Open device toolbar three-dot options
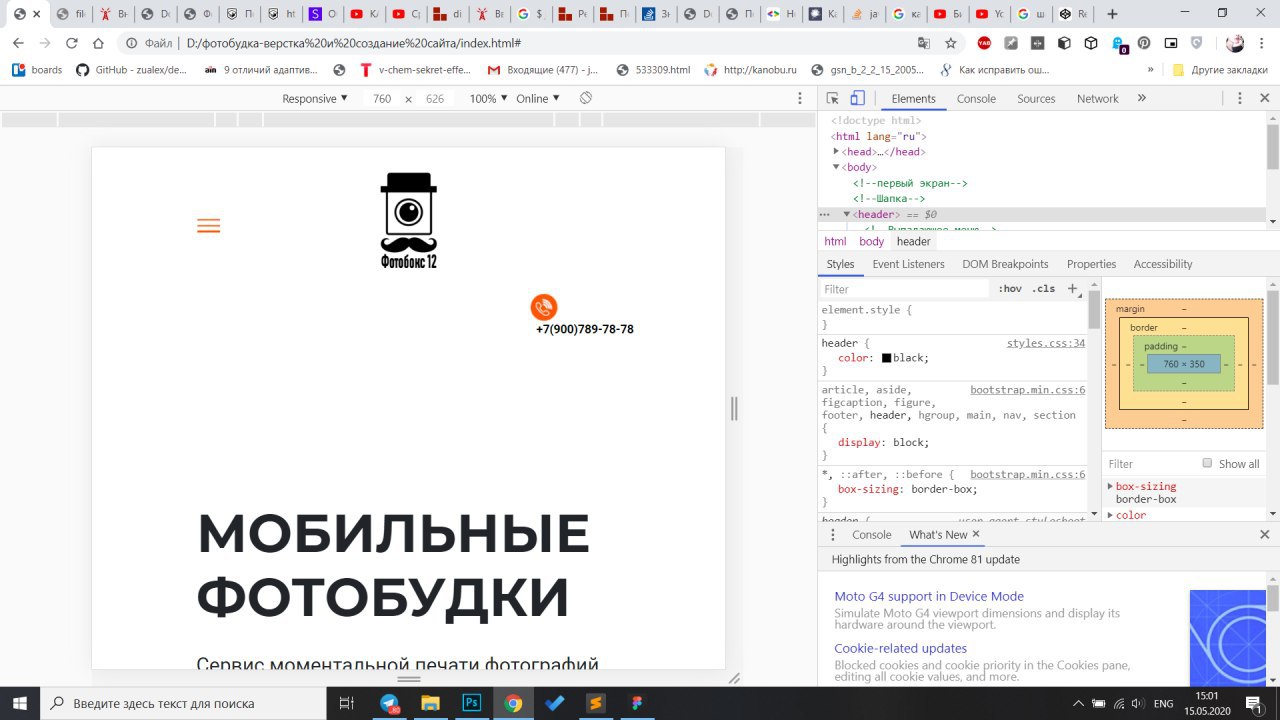The height and width of the screenshot is (720, 1280). point(800,98)
